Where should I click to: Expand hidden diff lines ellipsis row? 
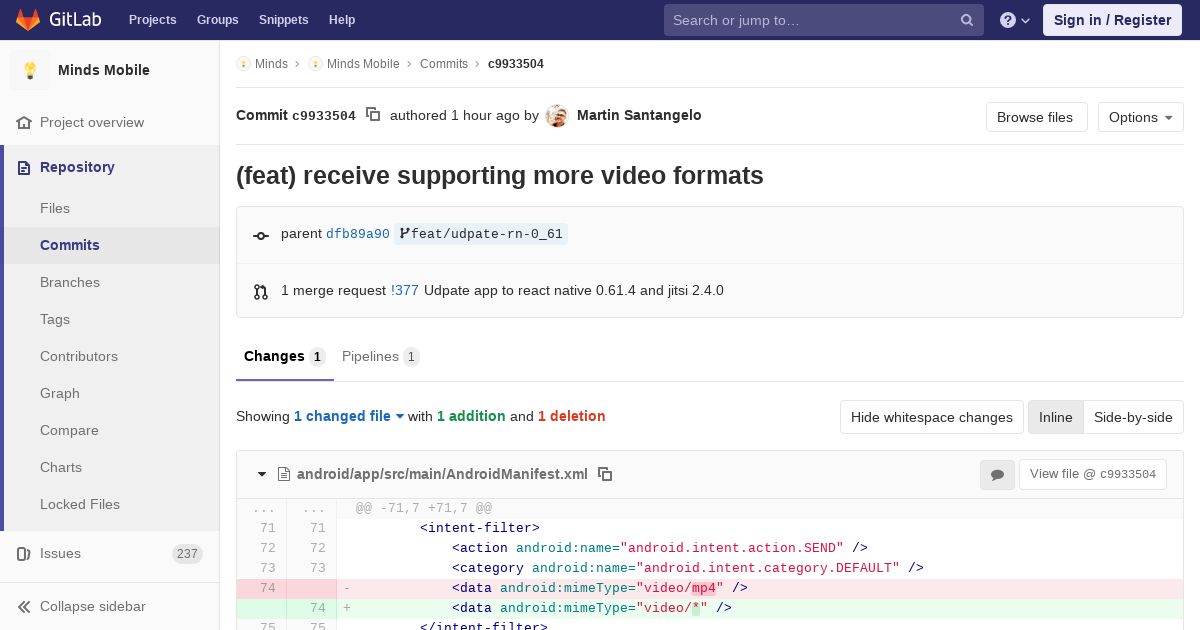click(710, 508)
